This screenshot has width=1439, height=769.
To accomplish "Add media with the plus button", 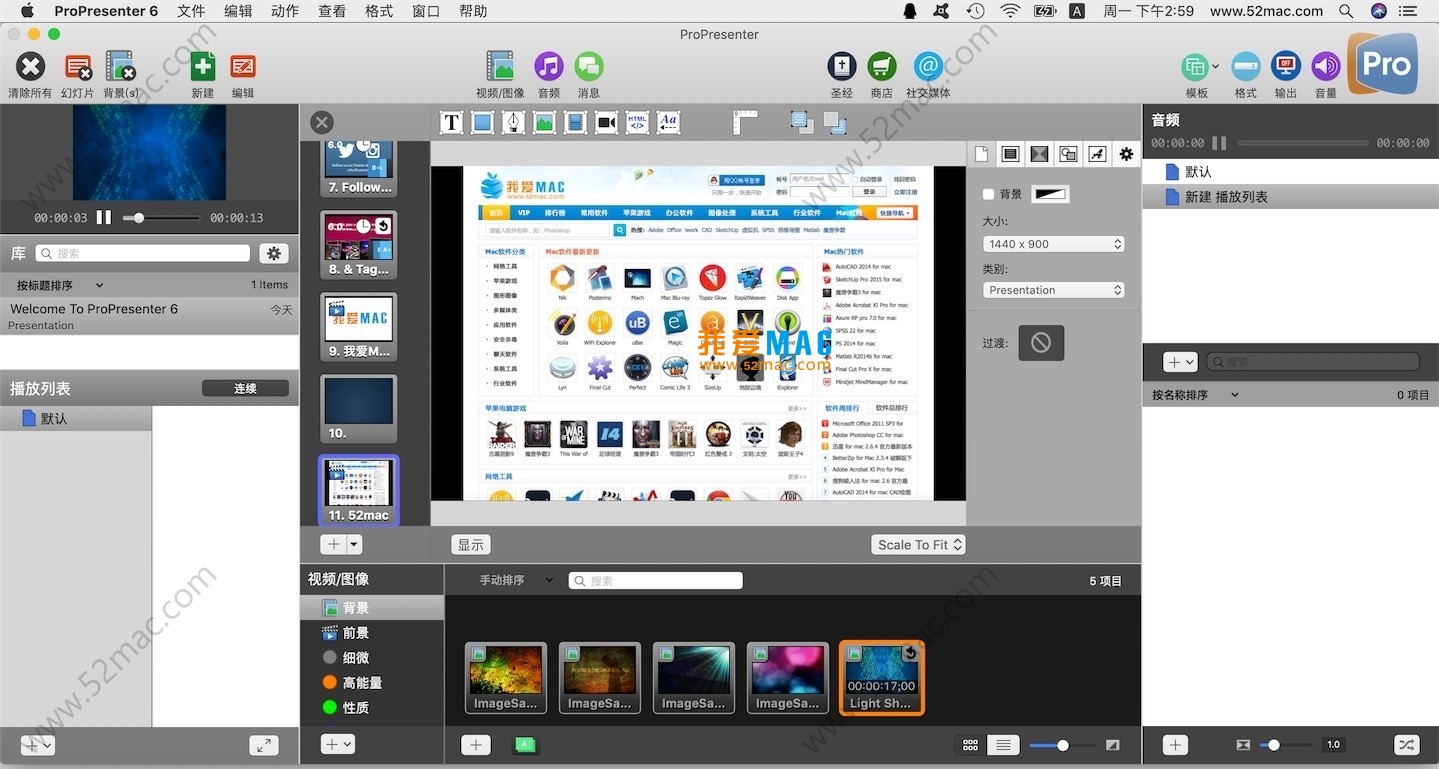I will 476,745.
